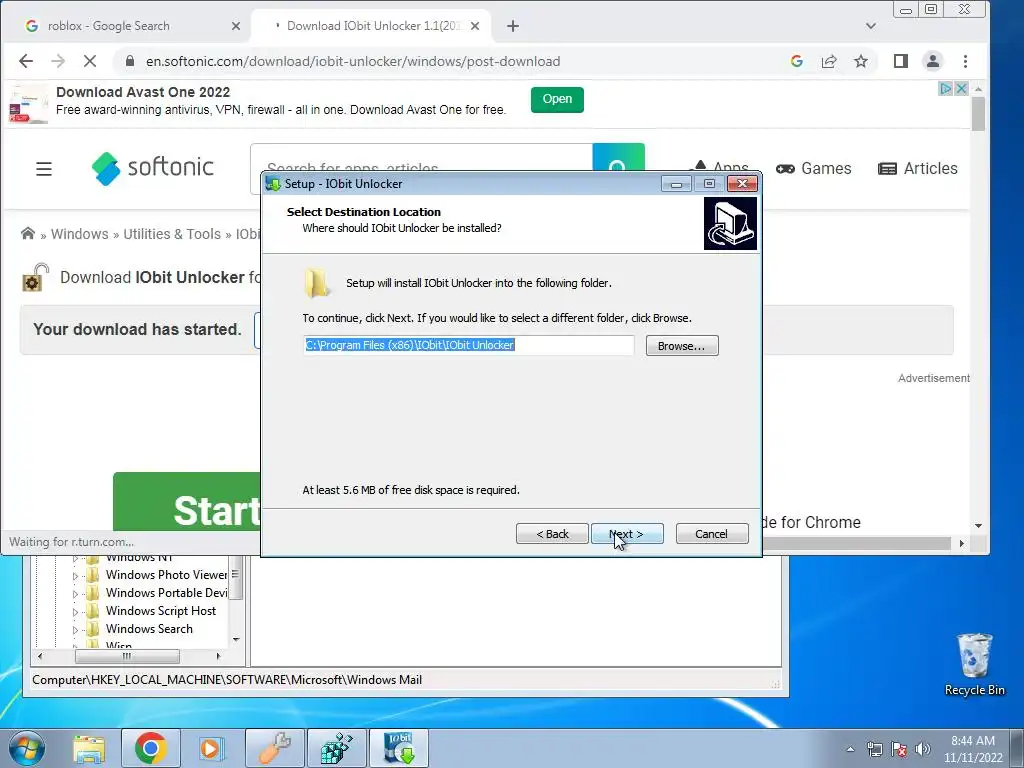
Task: Open Softonic hamburger menu
Action: click(44, 169)
